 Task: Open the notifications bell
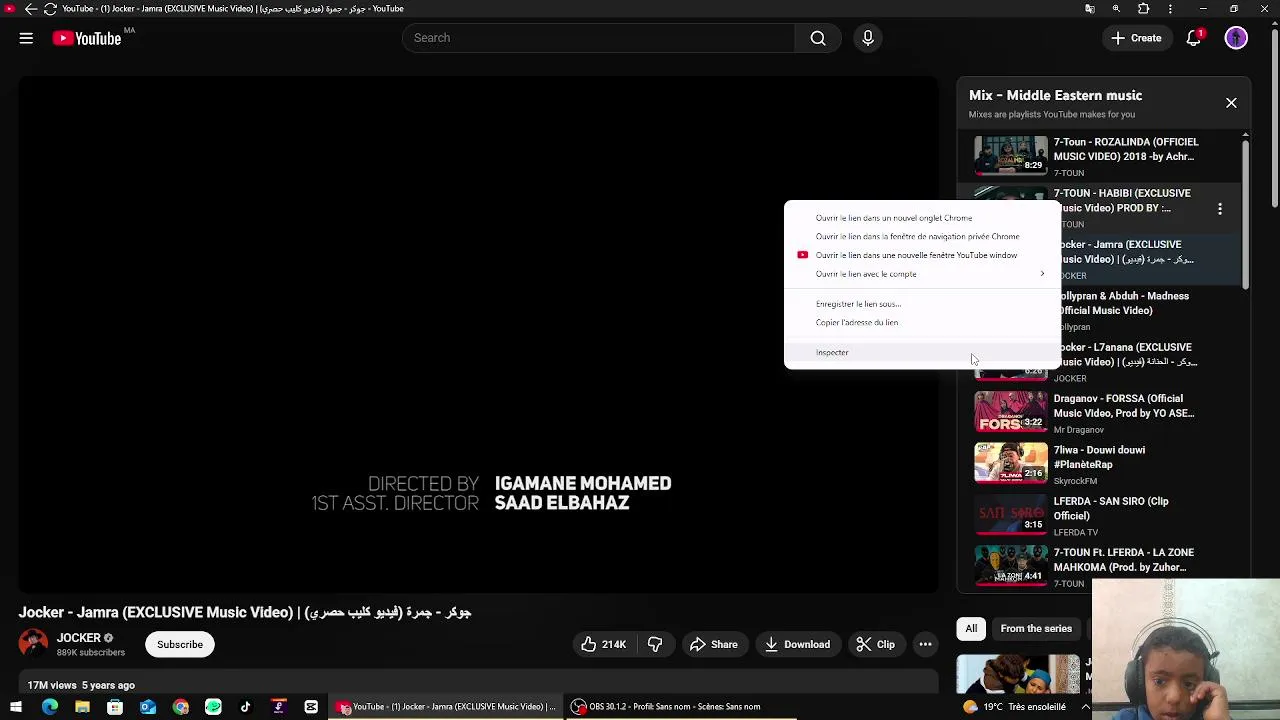pyautogui.click(x=1193, y=38)
